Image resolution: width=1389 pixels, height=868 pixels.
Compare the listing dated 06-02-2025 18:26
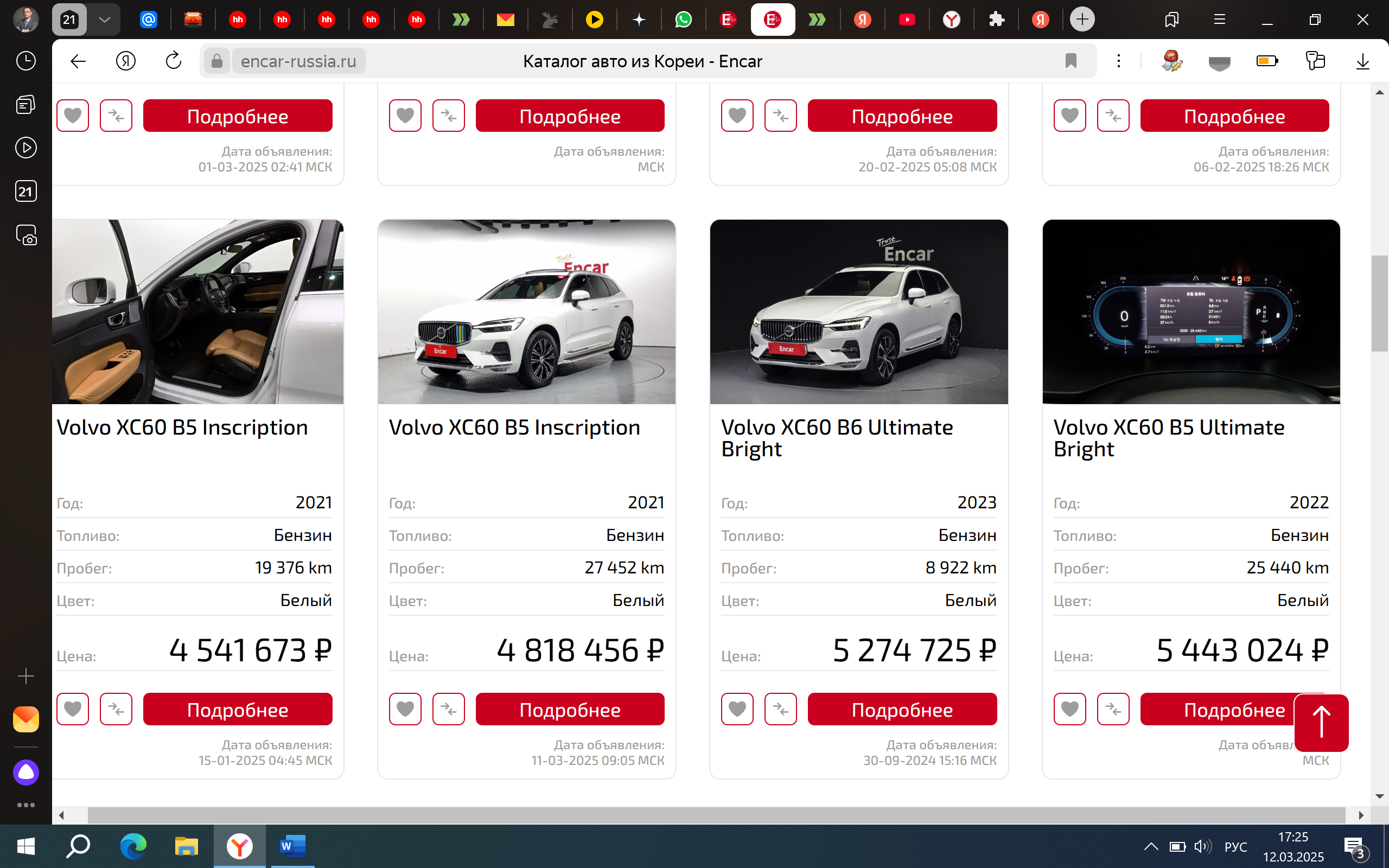click(x=1113, y=116)
